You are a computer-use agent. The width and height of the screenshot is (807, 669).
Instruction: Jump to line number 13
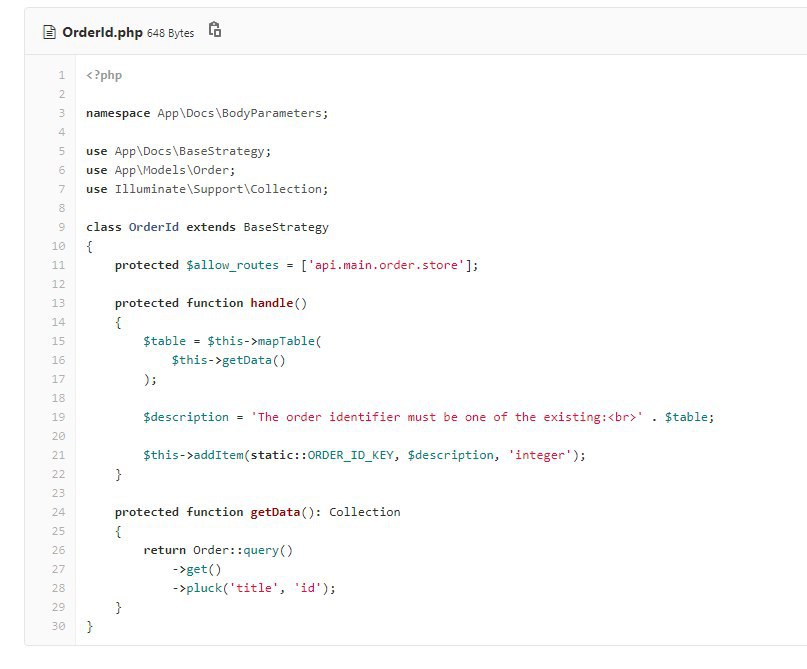[58, 303]
